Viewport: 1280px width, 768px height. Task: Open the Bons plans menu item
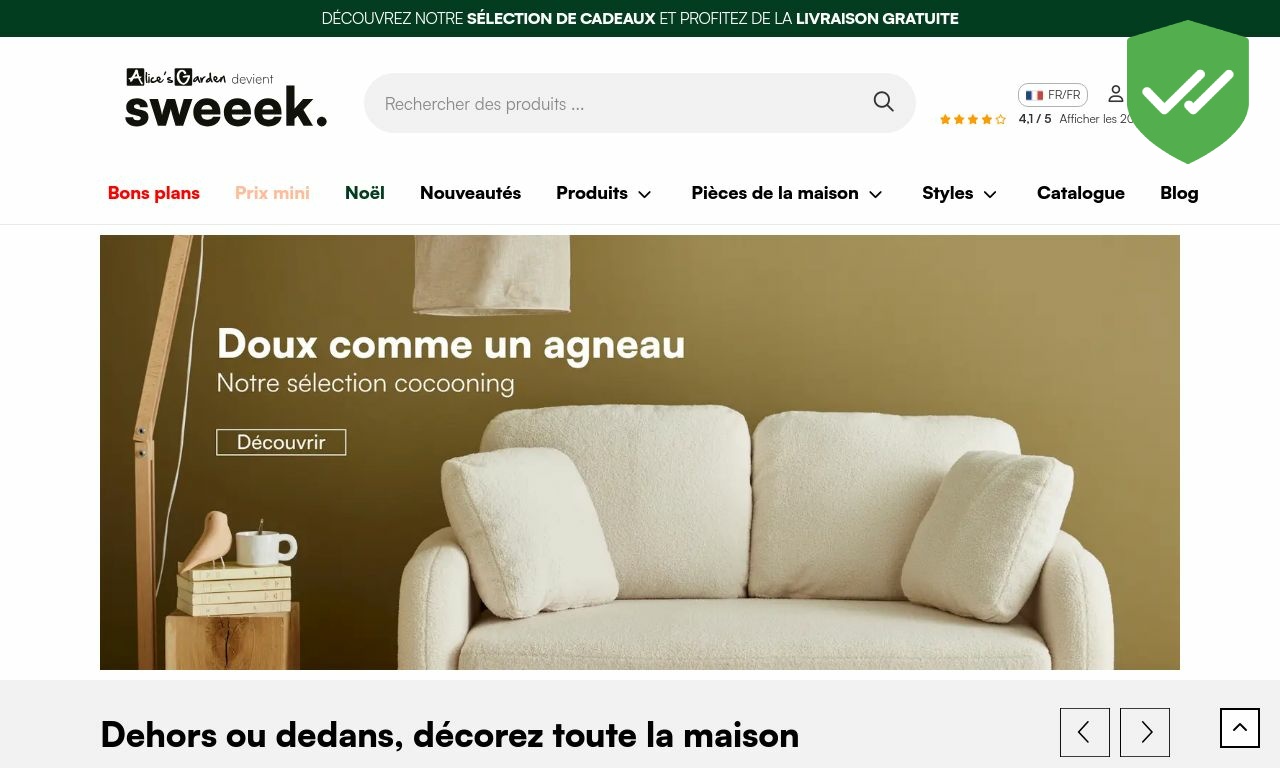tap(154, 193)
